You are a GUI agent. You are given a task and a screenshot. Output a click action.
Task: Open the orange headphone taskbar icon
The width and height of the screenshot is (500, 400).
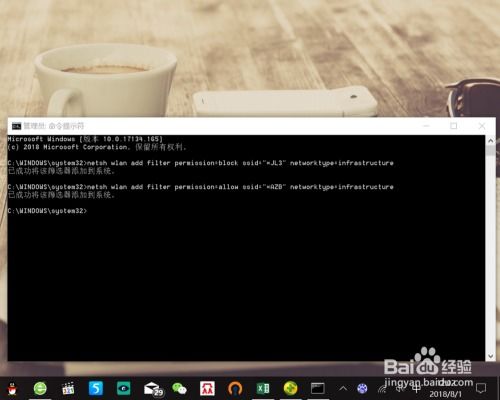(x=235, y=389)
